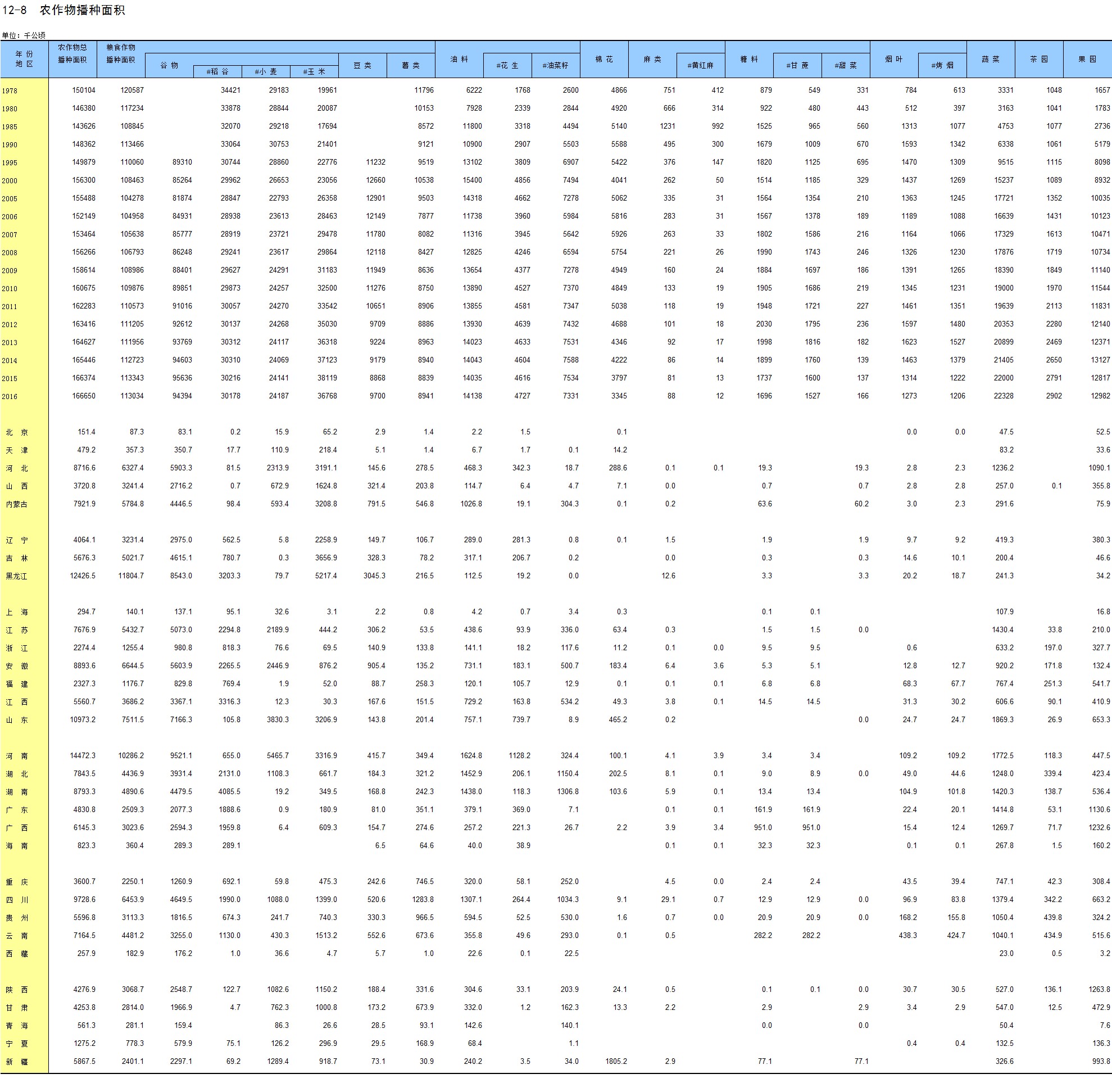Click total sown area 150104 for 1978

coord(84,90)
